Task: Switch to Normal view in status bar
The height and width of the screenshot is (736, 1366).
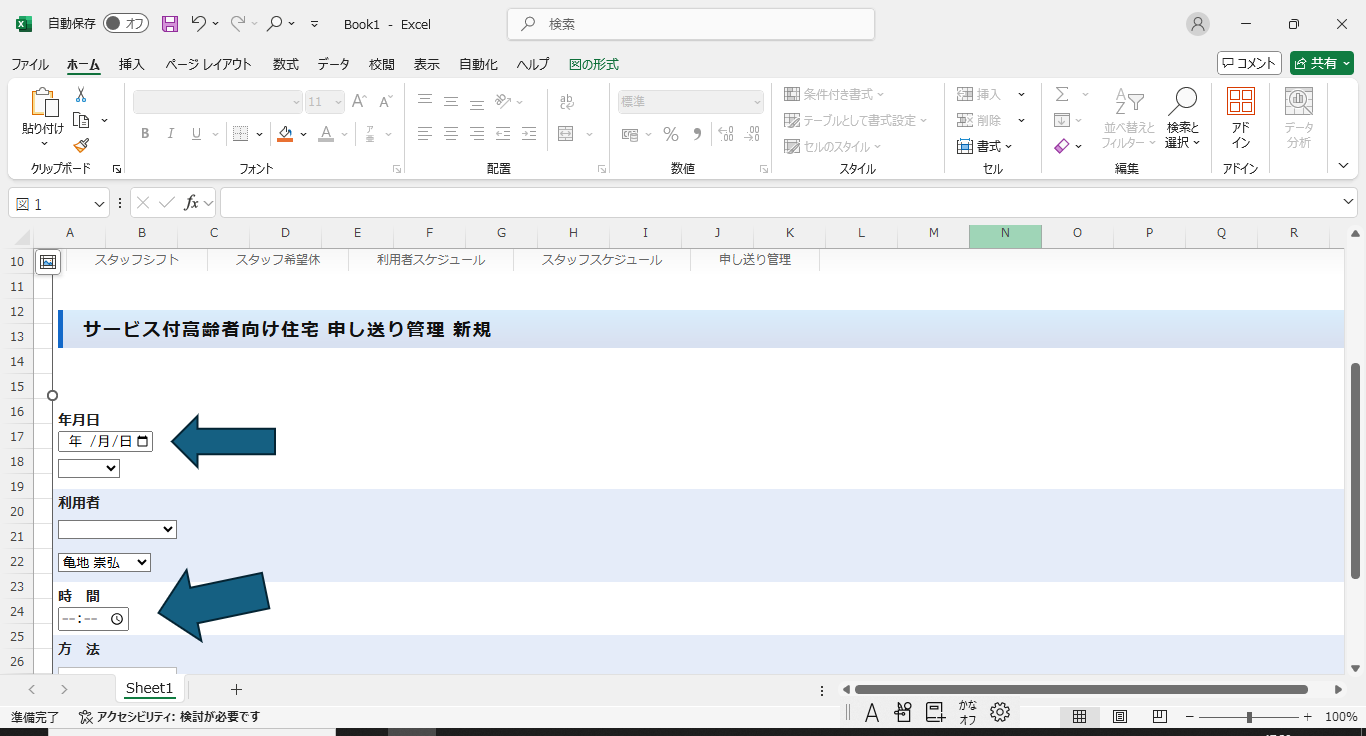Action: pos(1080,717)
